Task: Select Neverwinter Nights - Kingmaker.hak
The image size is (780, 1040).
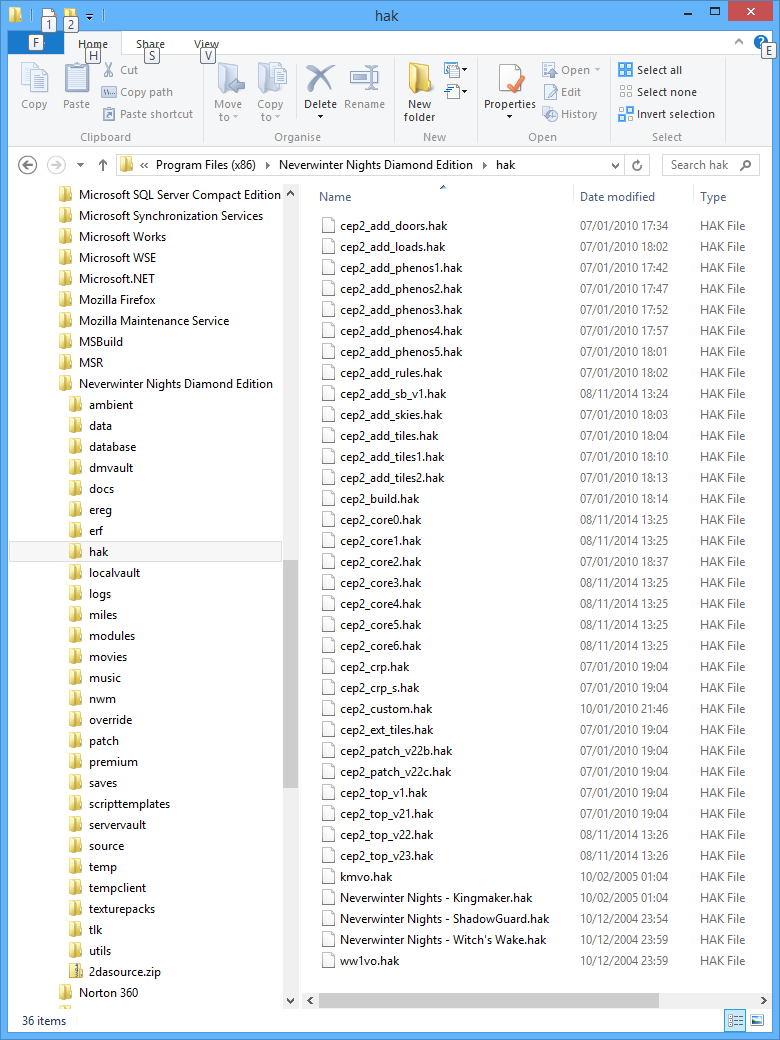Action: tap(436, 898)
